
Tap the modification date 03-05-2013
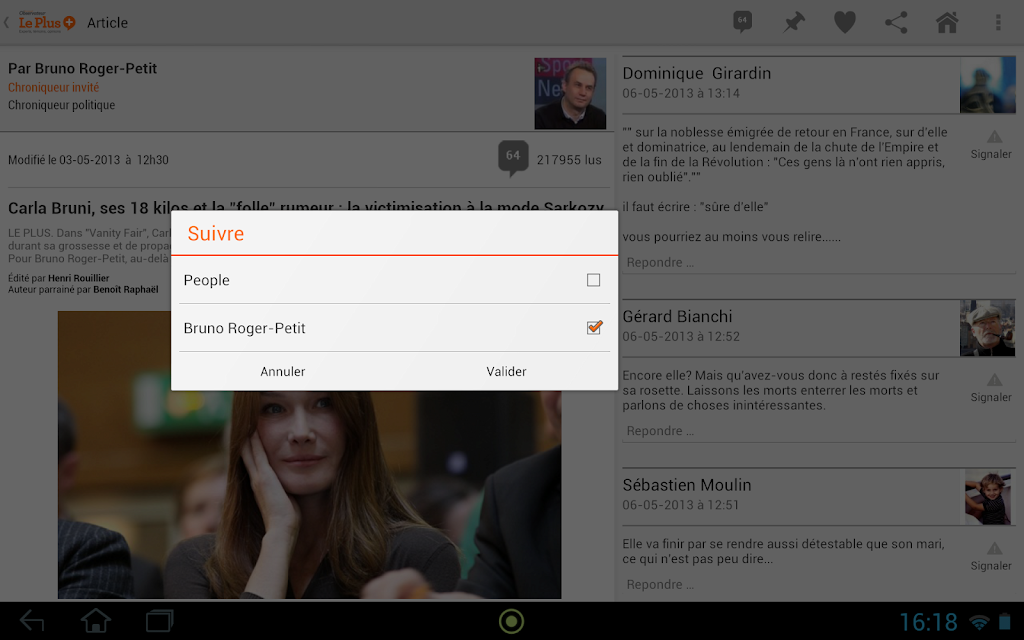pyautogui.click(x=89, y=160)
